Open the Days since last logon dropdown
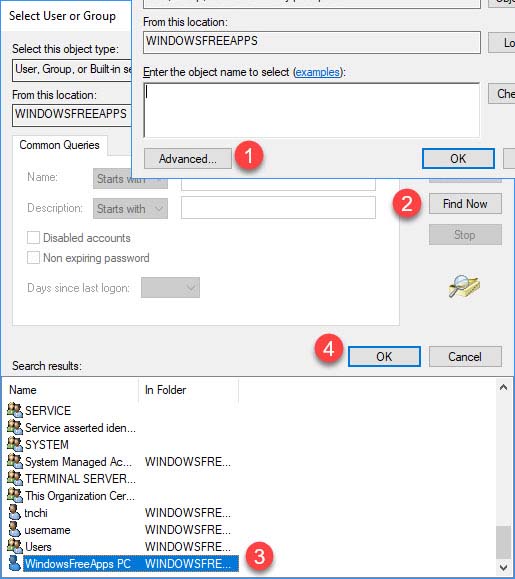 [x=170, y=287]
